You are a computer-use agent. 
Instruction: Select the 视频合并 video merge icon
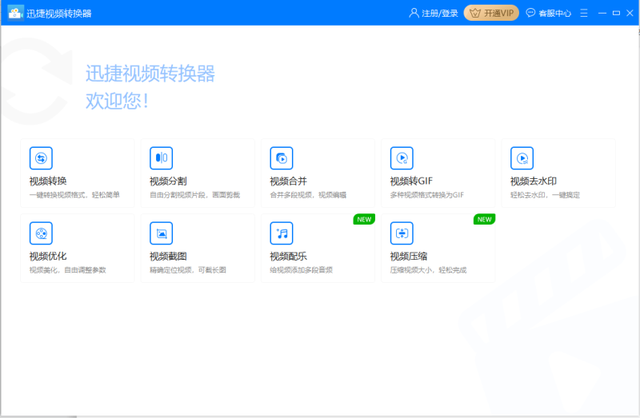tap(281, 158)
